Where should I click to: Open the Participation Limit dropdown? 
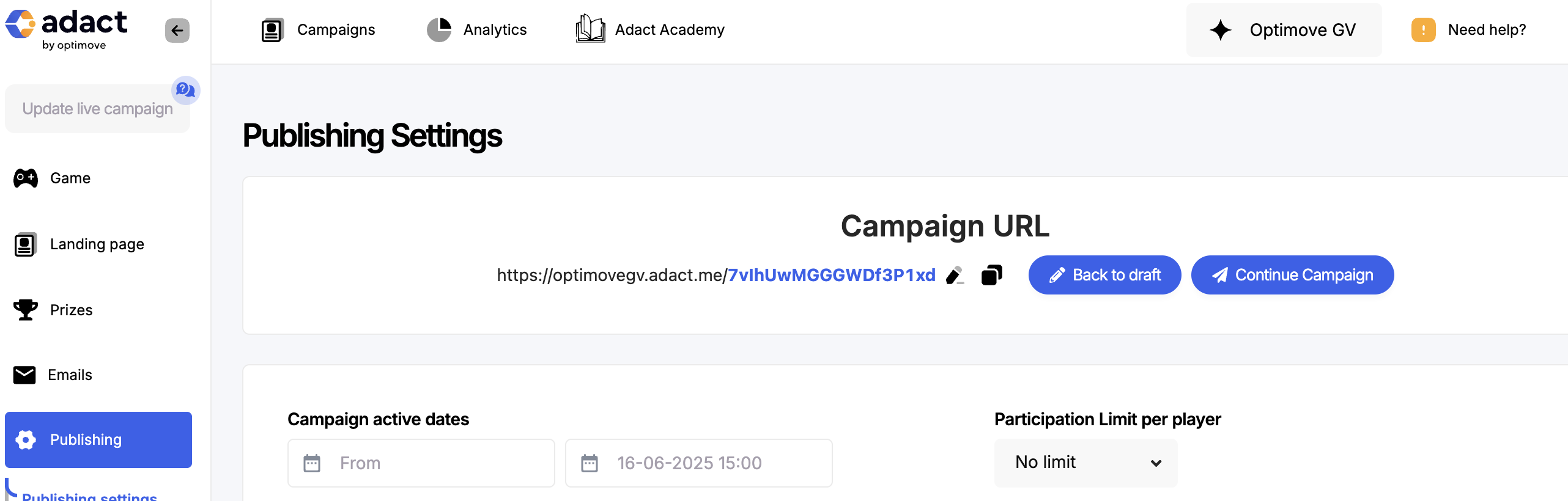click(1085, 463)
